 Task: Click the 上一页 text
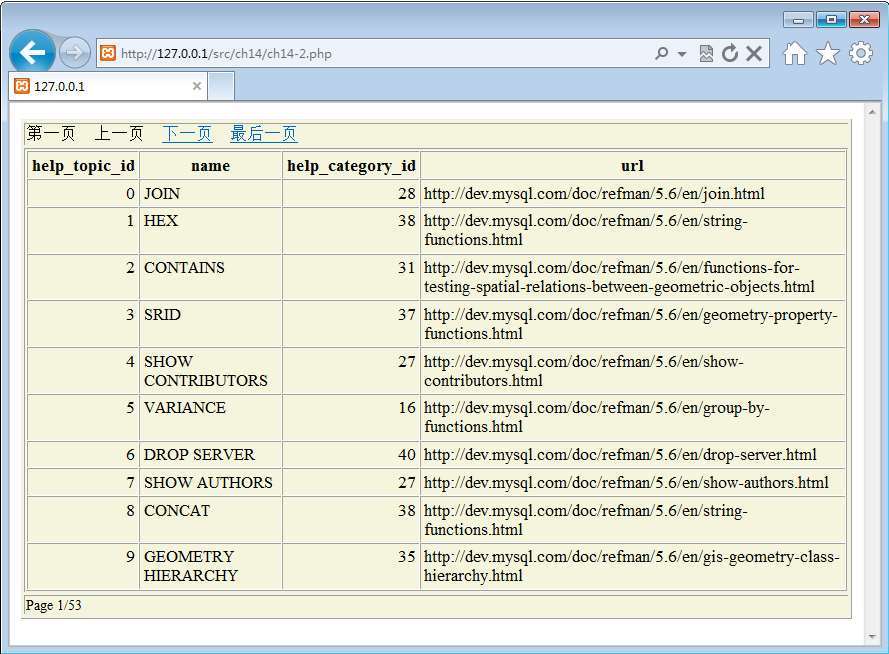click(x=119, y=134)
